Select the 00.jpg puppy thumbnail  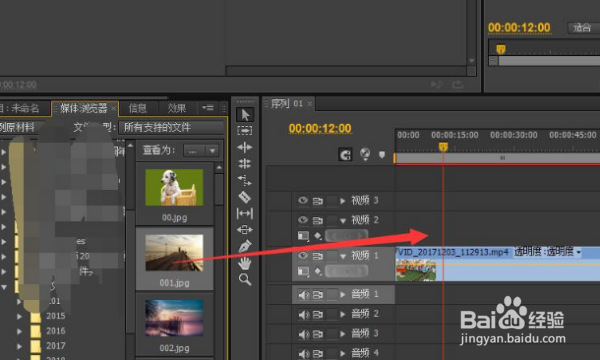[x=174, y=187]
